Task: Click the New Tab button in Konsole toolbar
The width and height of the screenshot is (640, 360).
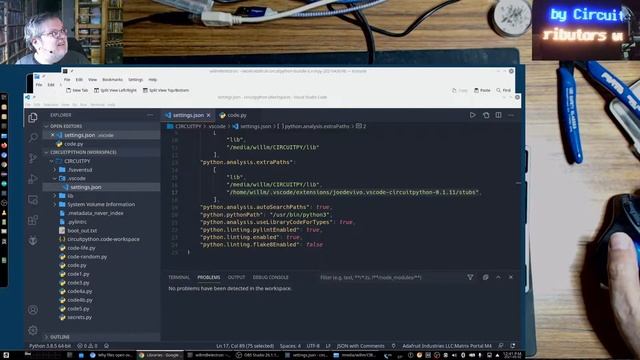Action: pos(77,90)
